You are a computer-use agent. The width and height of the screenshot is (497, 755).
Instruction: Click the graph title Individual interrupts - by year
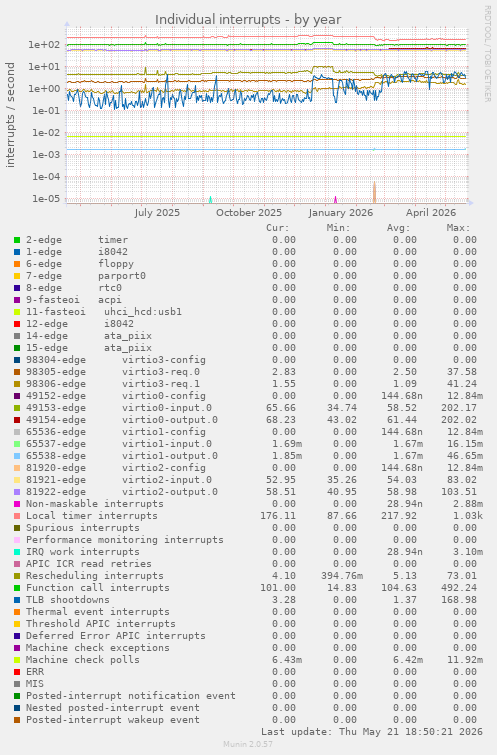[x=248, y=20]
